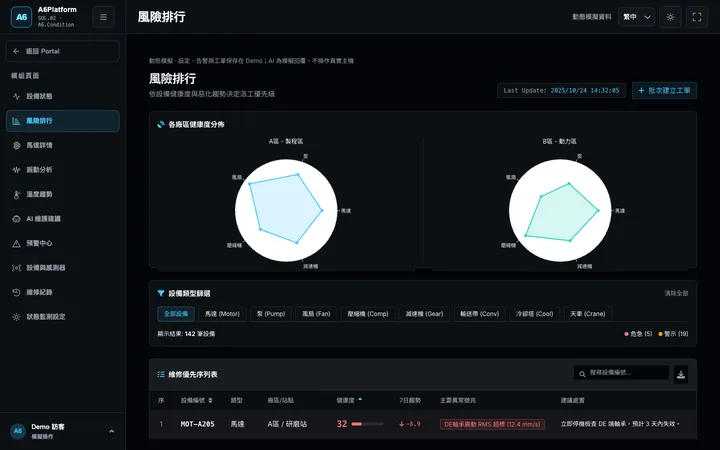Screen dimensions: 720x450
Task: Click sensor icon beside 設備與感測器
Action: click(x=17, y=268)
